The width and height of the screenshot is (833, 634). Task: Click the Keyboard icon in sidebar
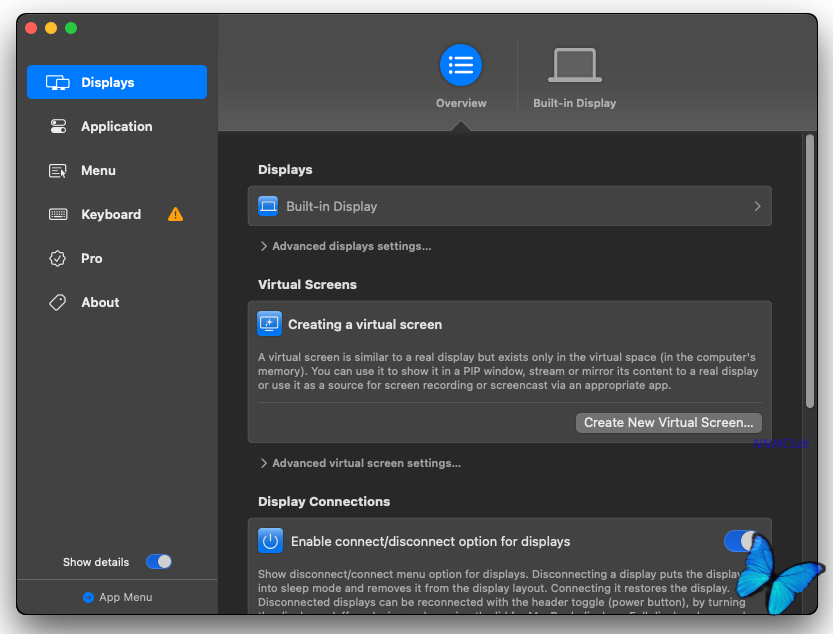click(58, 215)
